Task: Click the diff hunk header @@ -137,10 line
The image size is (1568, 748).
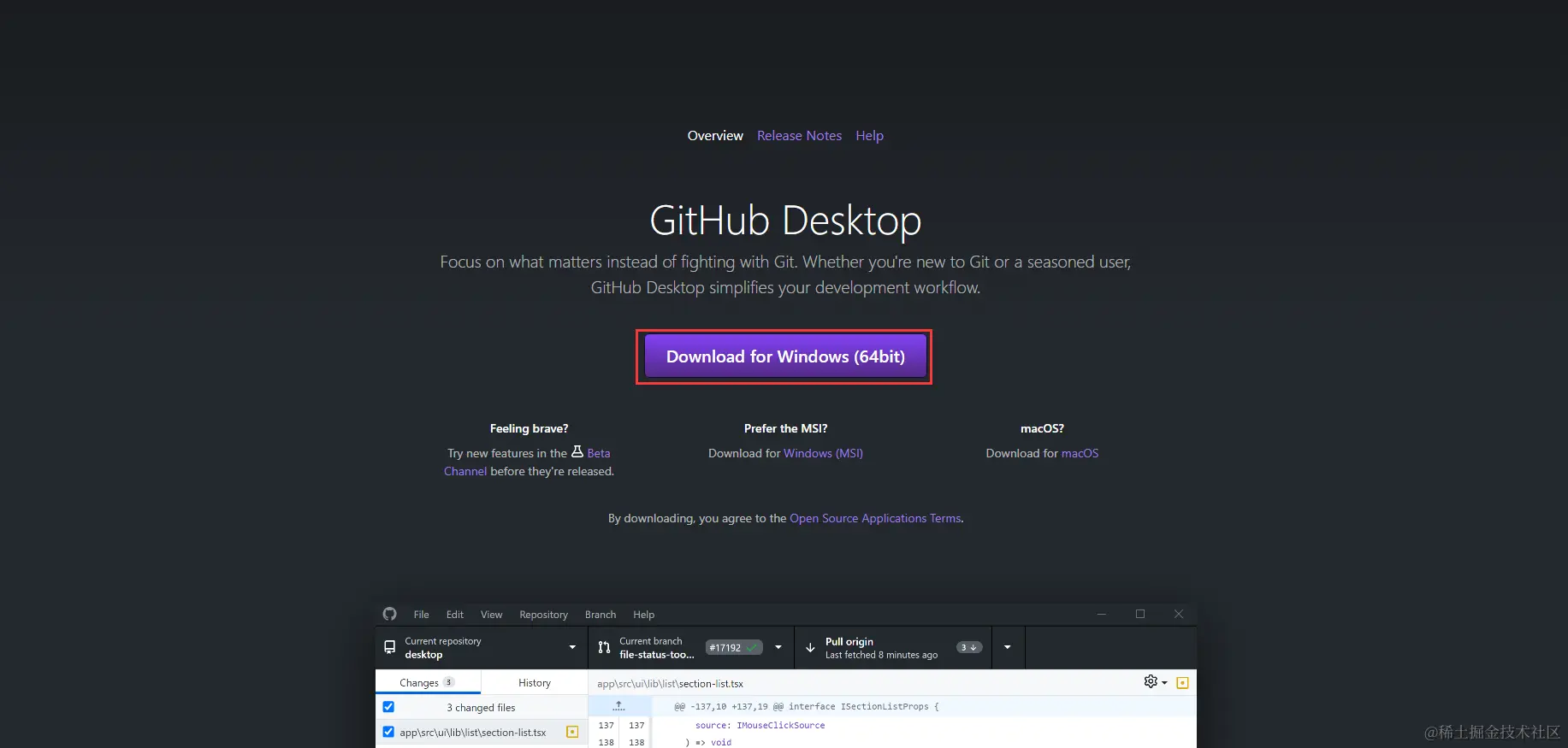Action: 806,706
